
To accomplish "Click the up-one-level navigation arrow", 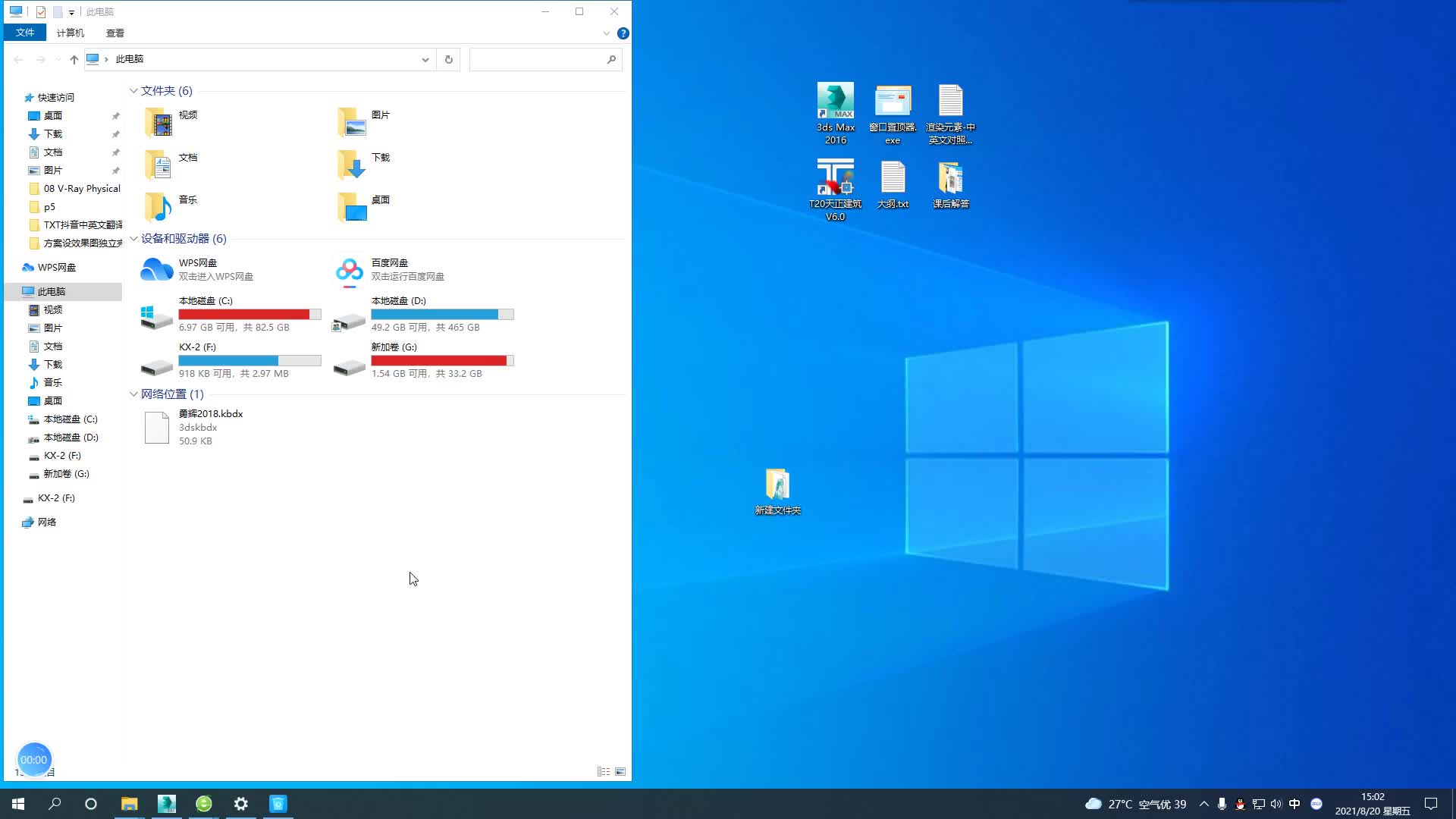I will tap(73, 59).
